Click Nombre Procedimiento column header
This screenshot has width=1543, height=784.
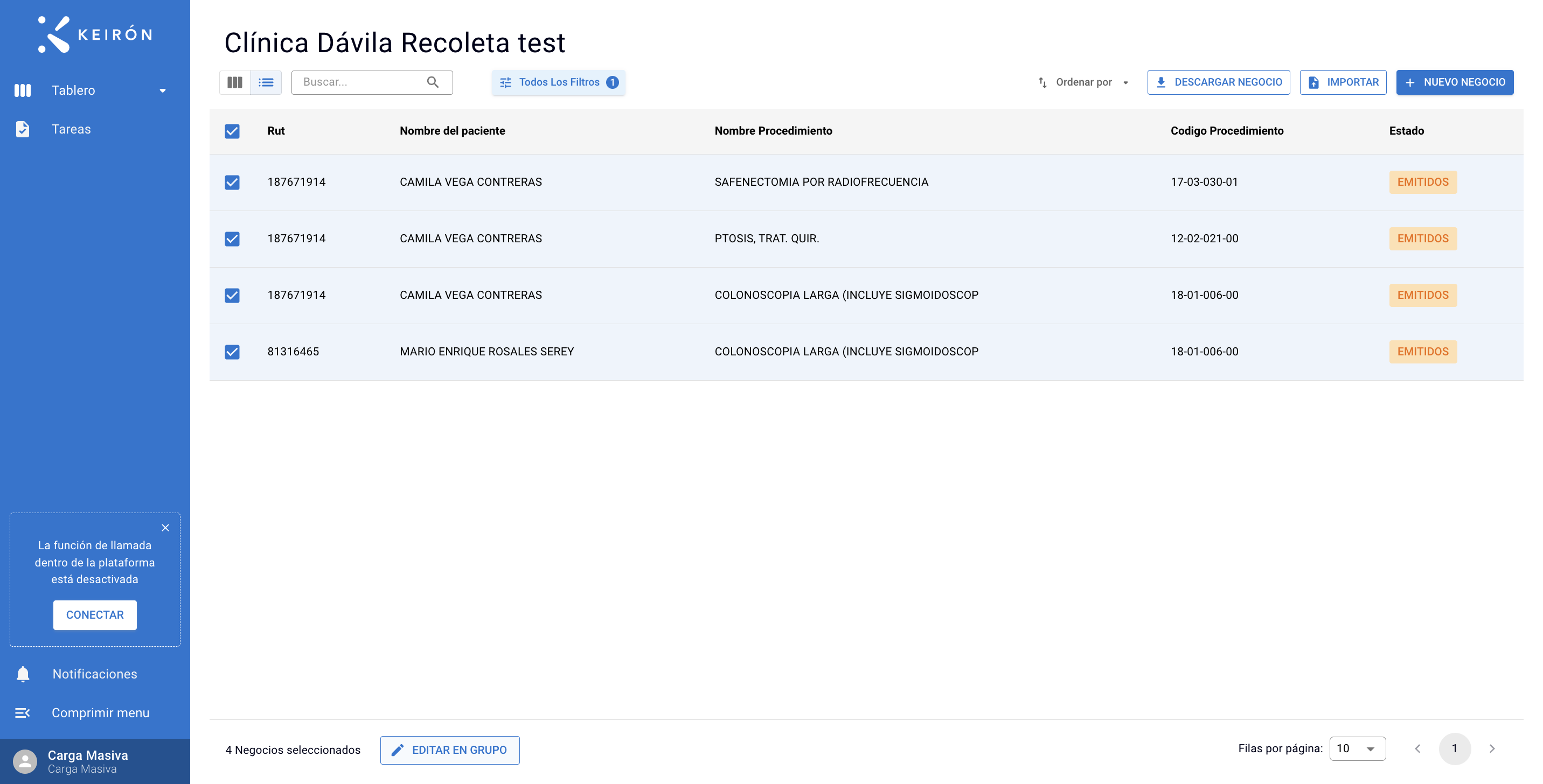[x=773, y=131]
